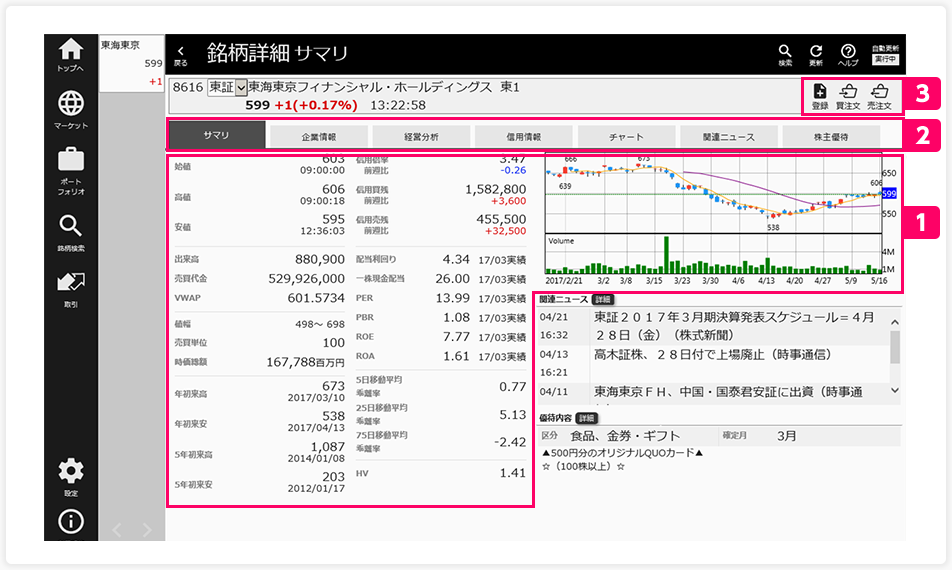Viewport: 952px width, 570px height.
Task: Switch to 株主優待 tab
Action: [x=831, y=137]
